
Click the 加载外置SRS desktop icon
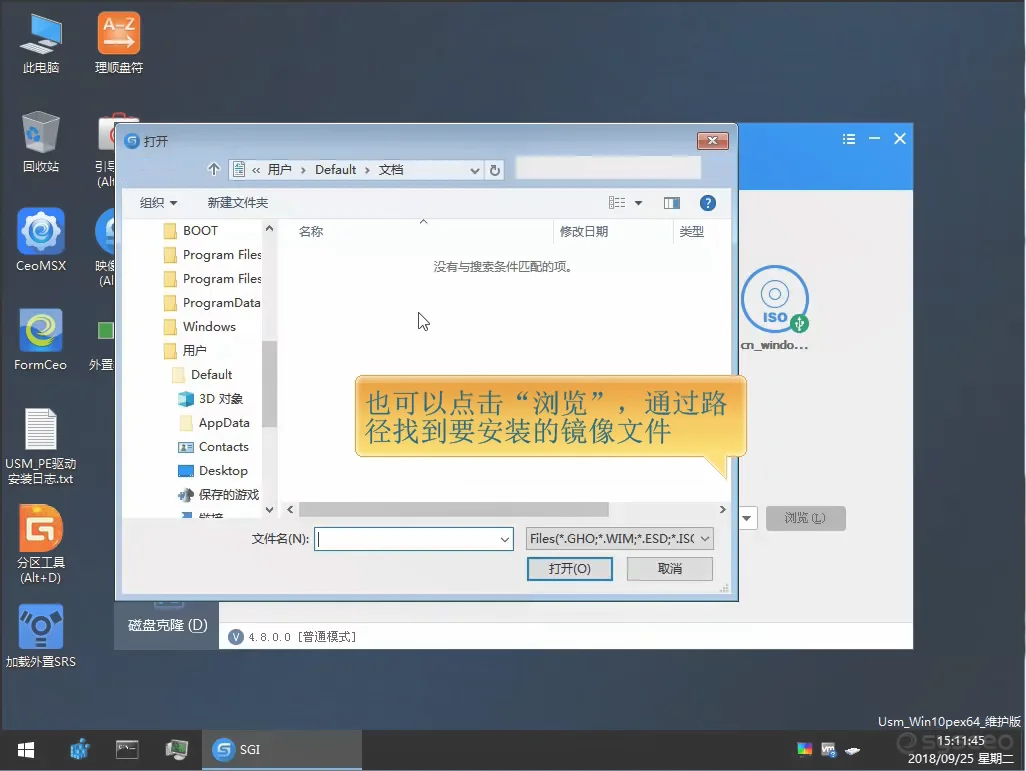tap(41, 627)
